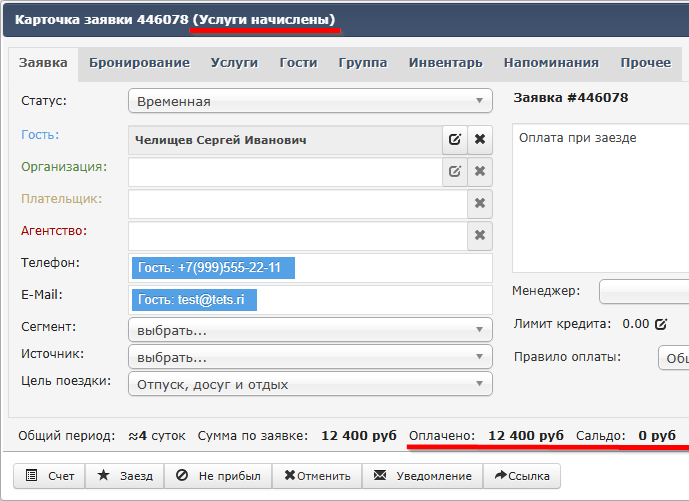Open the Цель поездки dropdown
This screenshot has width=689, height=501.
pos(310,384)
